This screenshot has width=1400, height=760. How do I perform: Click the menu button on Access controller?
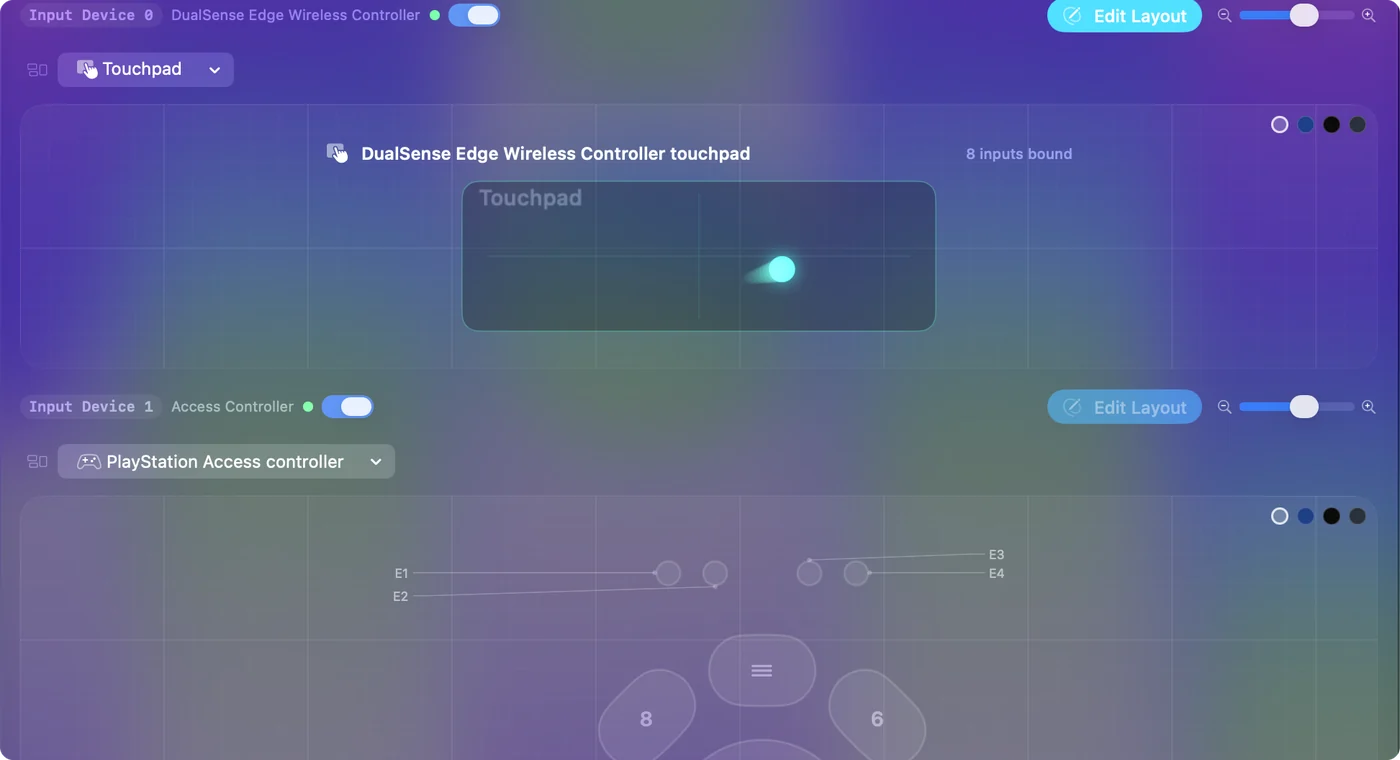762,670
